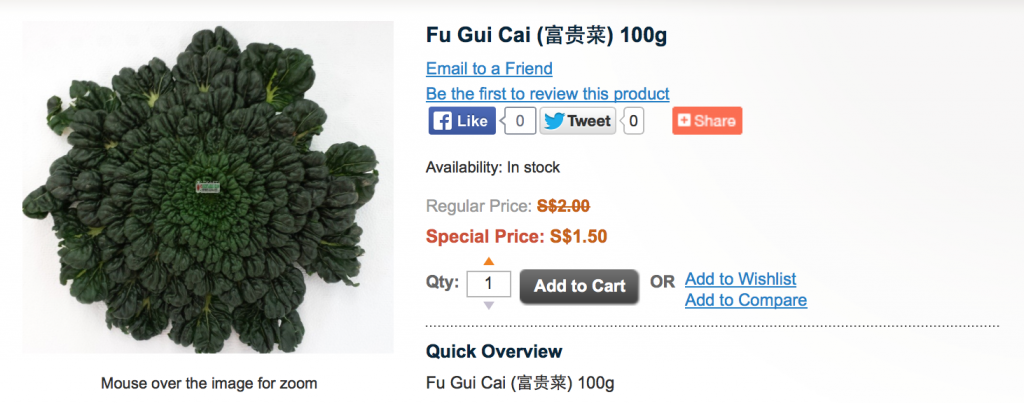Add the Fu Gui Cai to cart

(579, 286)
